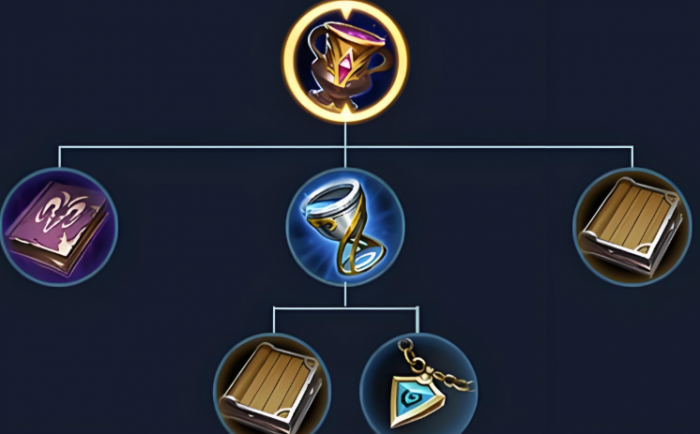Click the blue swirl pendant charm icon
This screenshot has height=434, width=700.
tap(418, 384)
